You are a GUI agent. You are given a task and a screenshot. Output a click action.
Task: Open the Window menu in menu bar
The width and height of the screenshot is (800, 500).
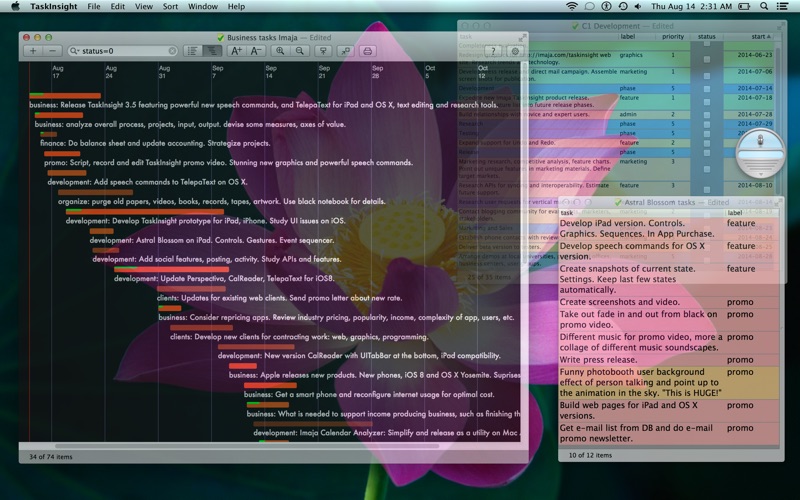(203, 6)
